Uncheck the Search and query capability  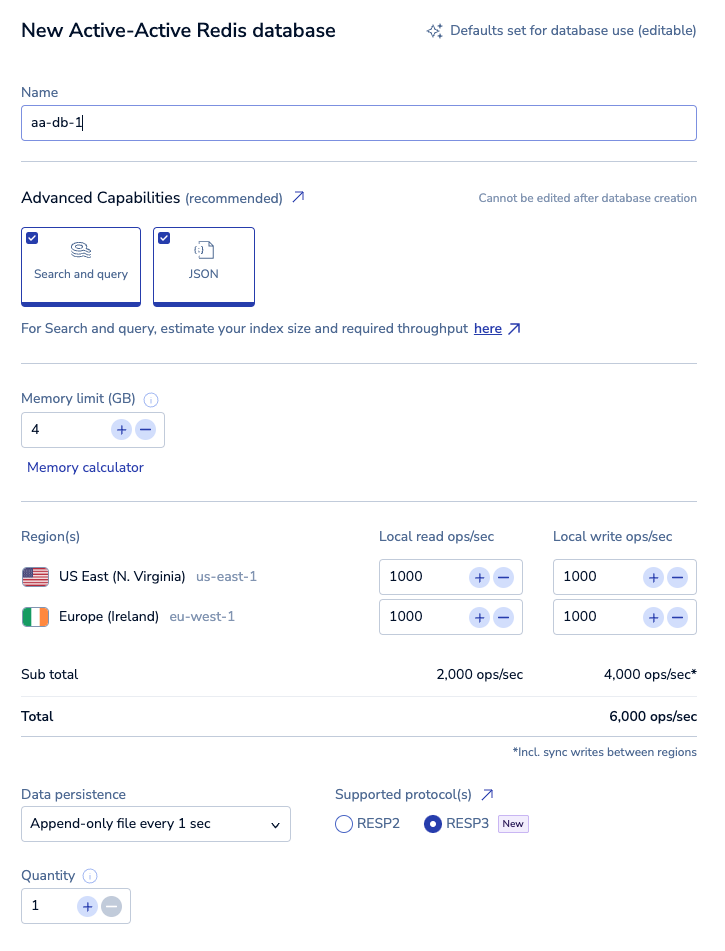pos(32,238)
